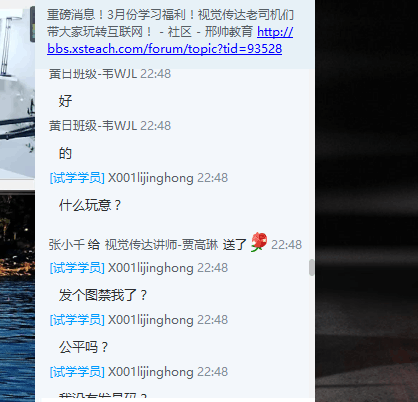The width and height of the screenshot is (418, 402).
Task: Click the chat message 的
Action: (65, 153)
